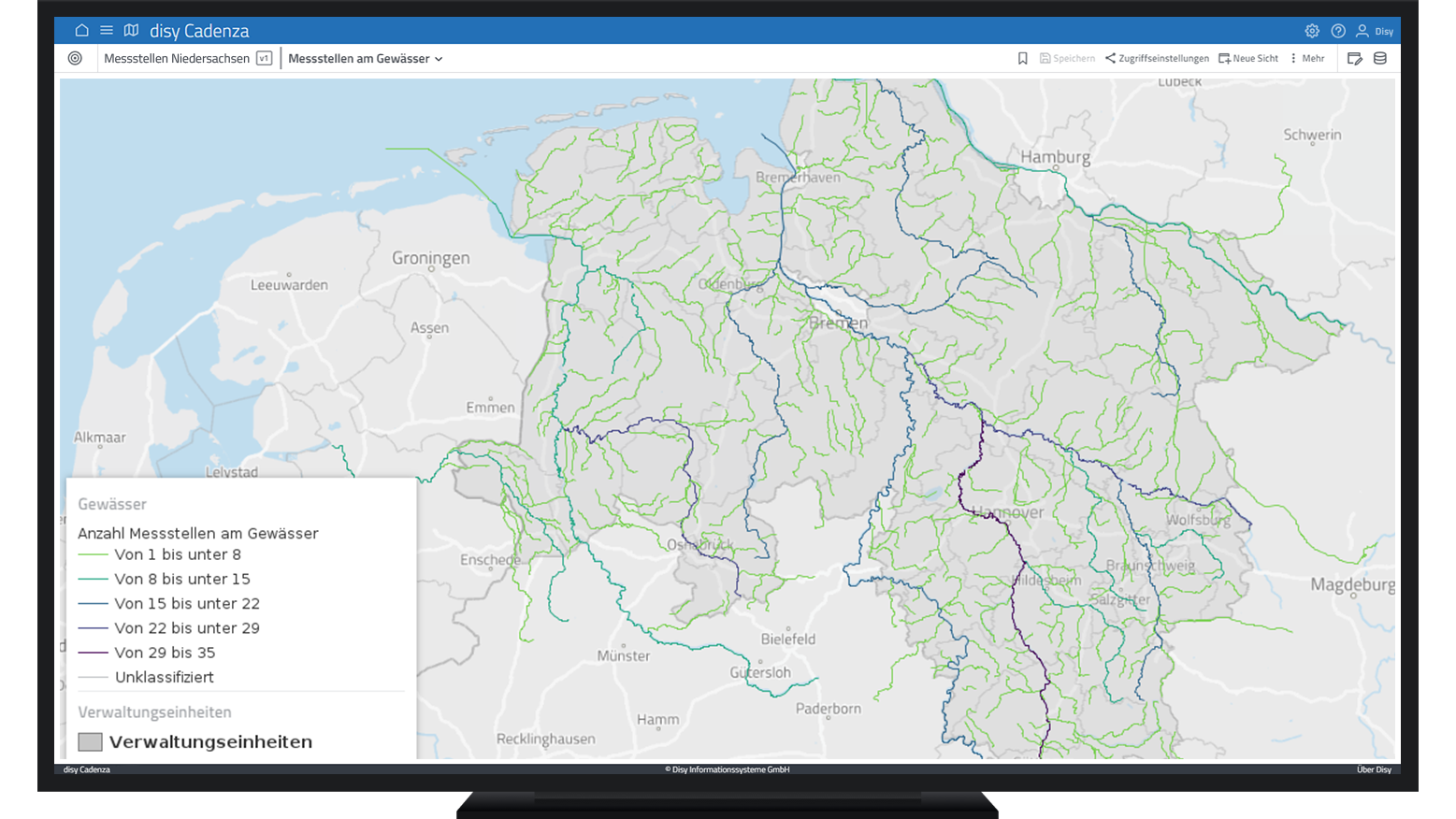Click the 'Über Disy' link in the footer
This screenshot has height=819, width=1456.
[1376, 769]
